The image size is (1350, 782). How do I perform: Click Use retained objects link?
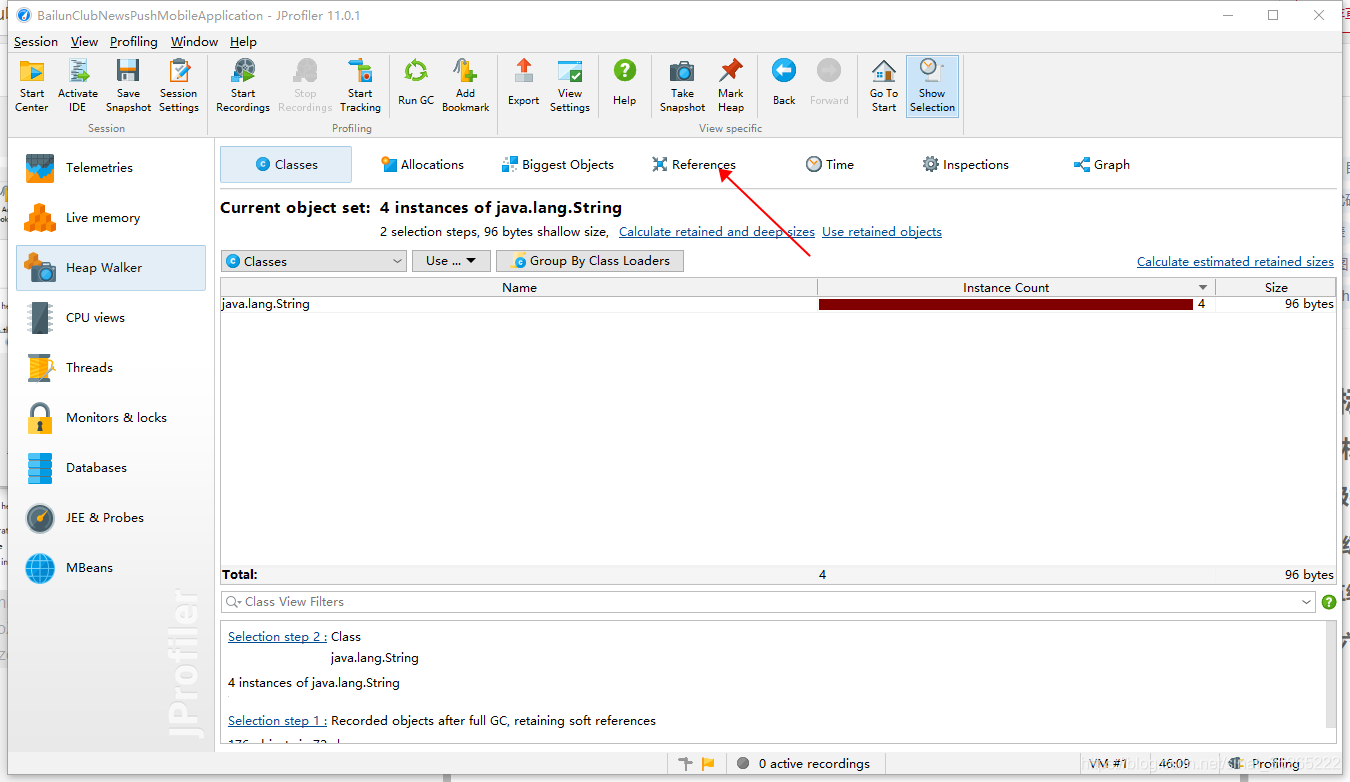[x=882, y=232]
